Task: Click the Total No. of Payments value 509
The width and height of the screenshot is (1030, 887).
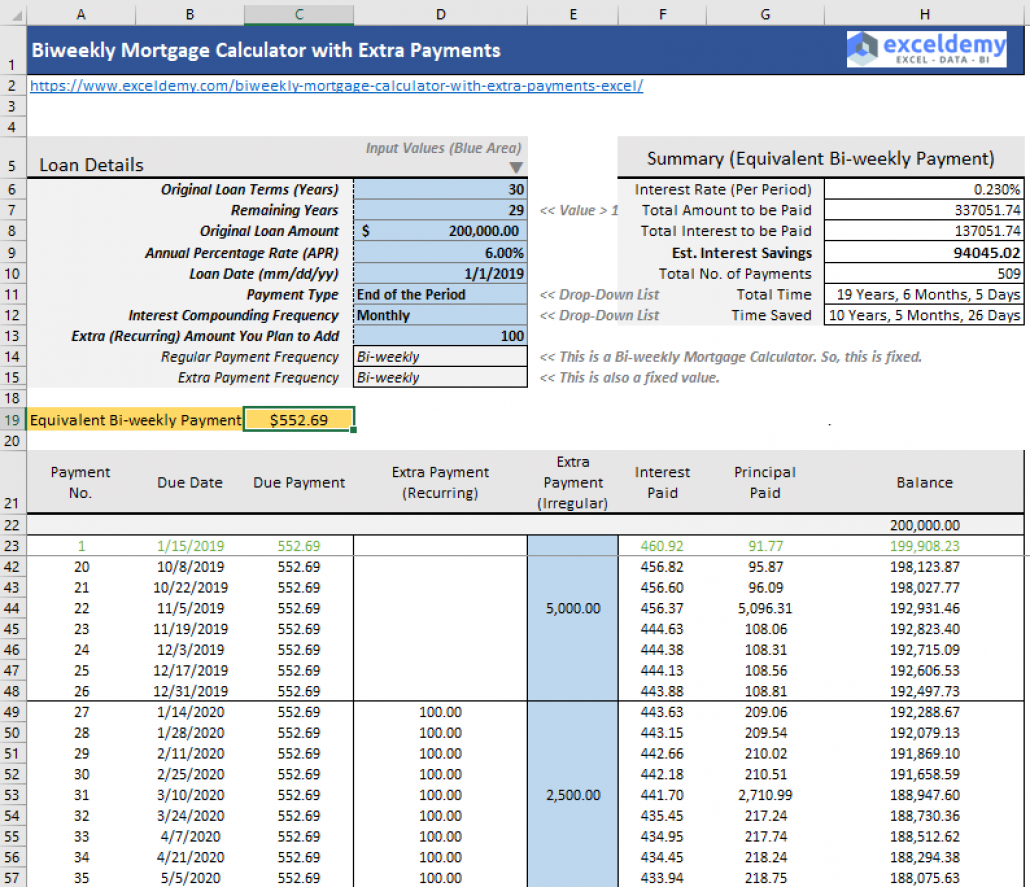Action: coord(924,273)
